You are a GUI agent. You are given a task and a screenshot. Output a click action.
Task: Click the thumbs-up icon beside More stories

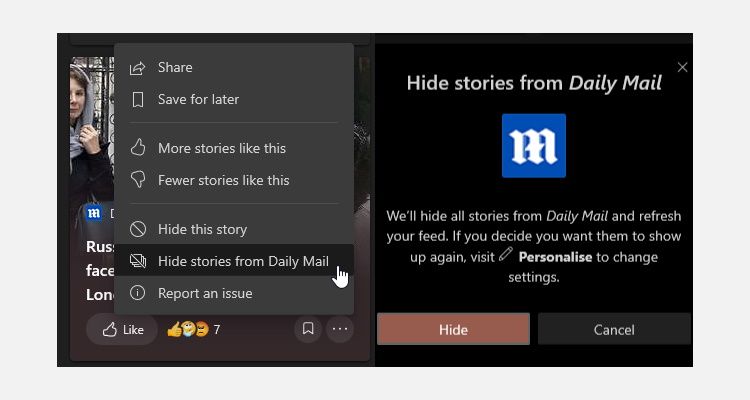tap(138, 147)
